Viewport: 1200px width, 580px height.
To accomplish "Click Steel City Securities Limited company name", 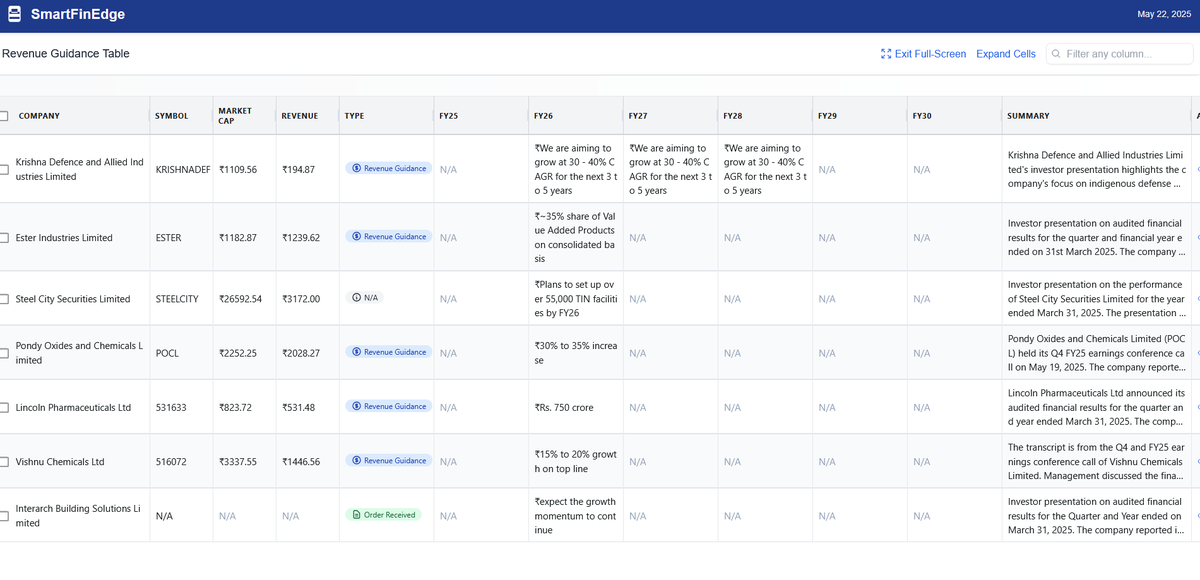I will 73,299.
